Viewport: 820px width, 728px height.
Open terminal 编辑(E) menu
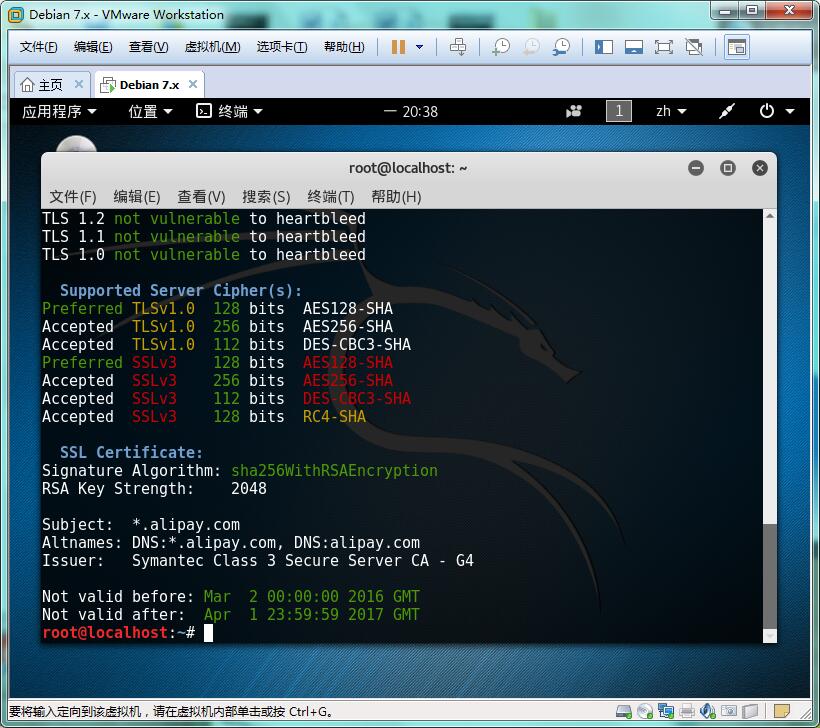tap(136, 197)
